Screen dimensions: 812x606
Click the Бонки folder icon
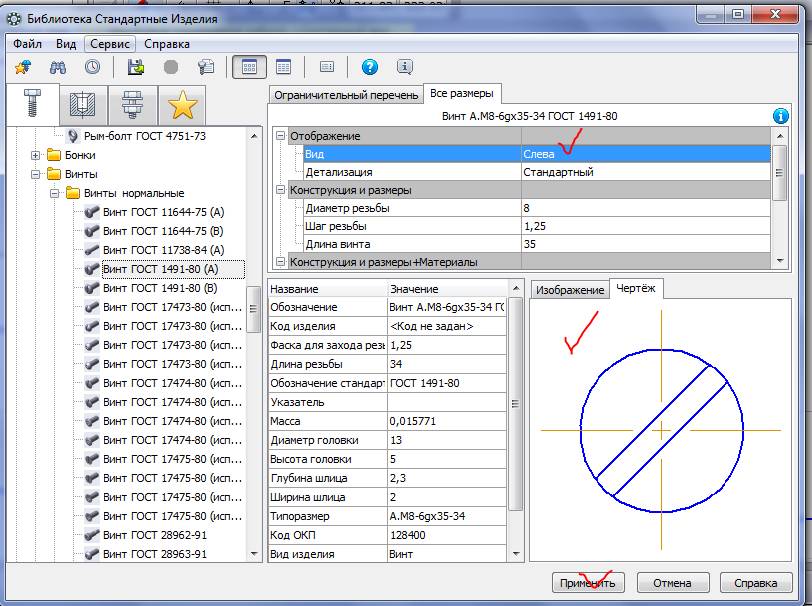(x=54, y=155)
